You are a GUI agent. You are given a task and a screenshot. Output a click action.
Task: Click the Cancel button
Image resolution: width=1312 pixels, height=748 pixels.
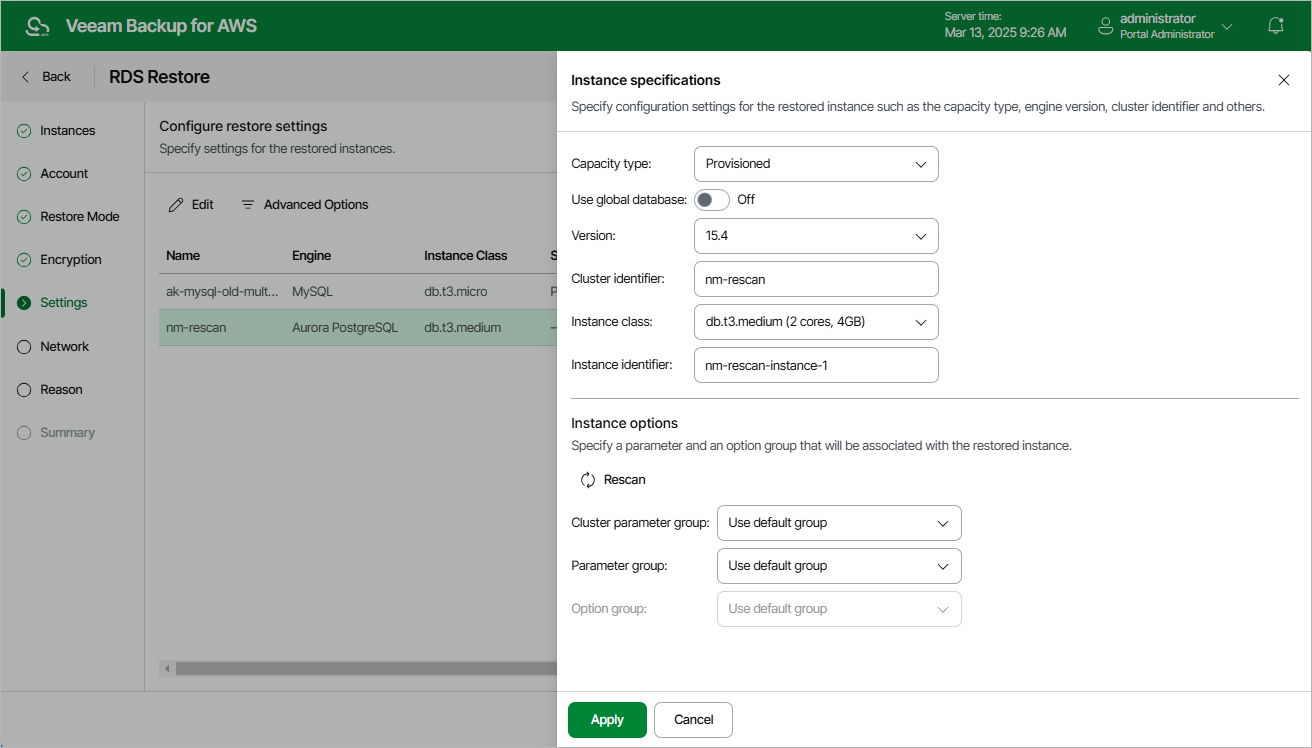click(693, 720)
